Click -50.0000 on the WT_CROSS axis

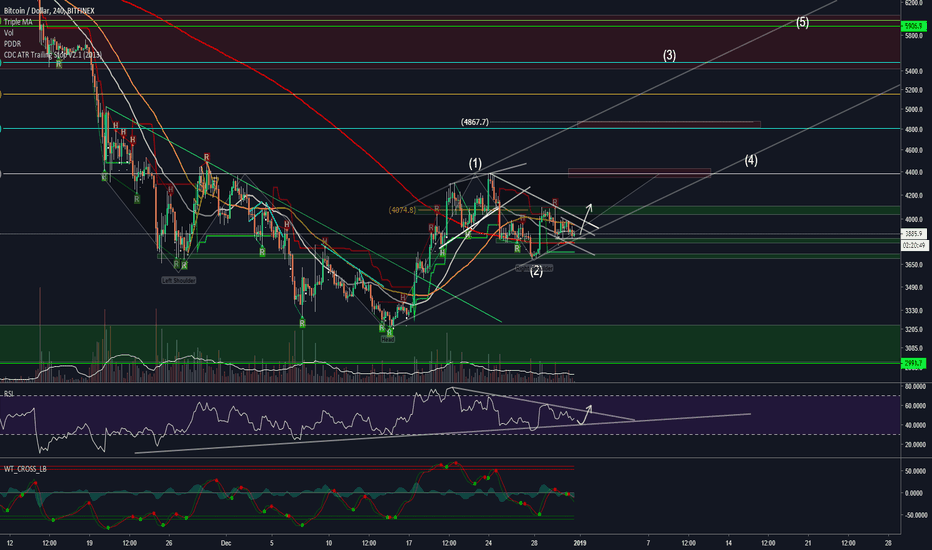pyautogui.click(x=915, y=515)
